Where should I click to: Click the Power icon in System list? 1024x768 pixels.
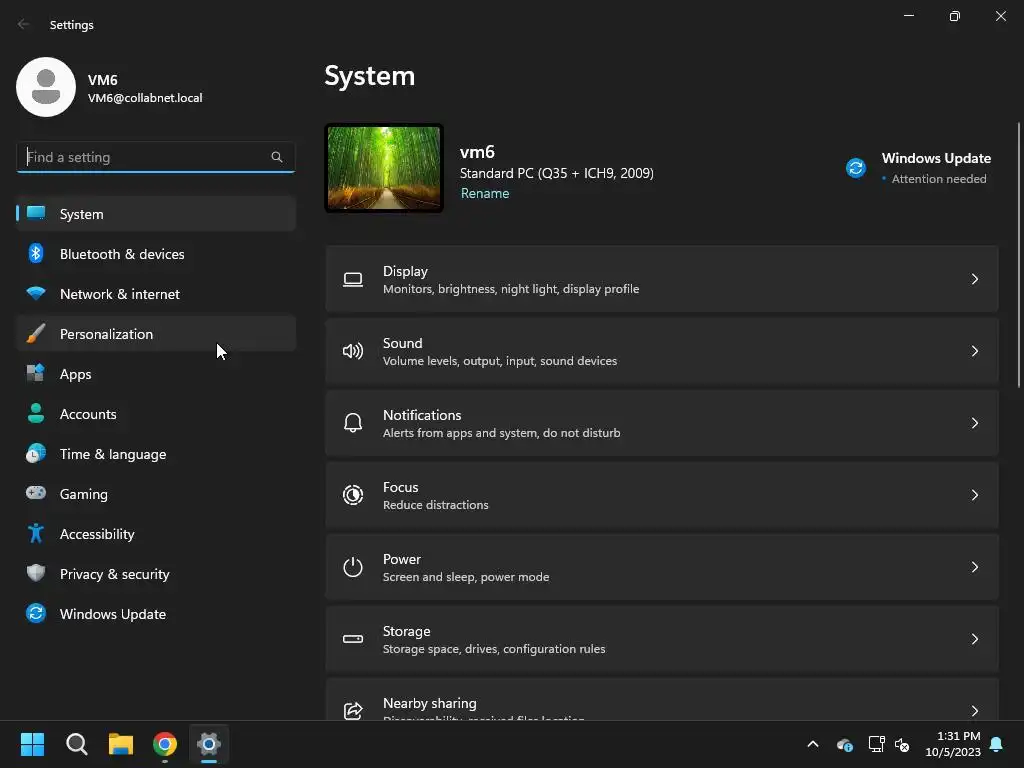(x=353, y=567)
